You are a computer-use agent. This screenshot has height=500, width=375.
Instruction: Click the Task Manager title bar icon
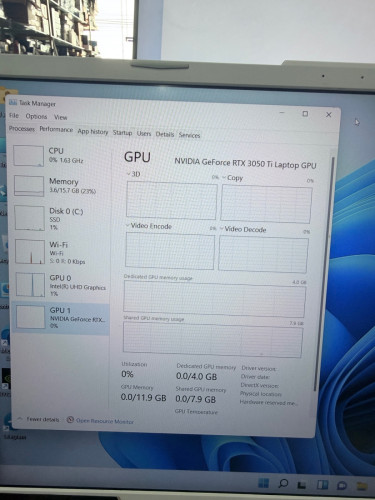tap(13, 102)
